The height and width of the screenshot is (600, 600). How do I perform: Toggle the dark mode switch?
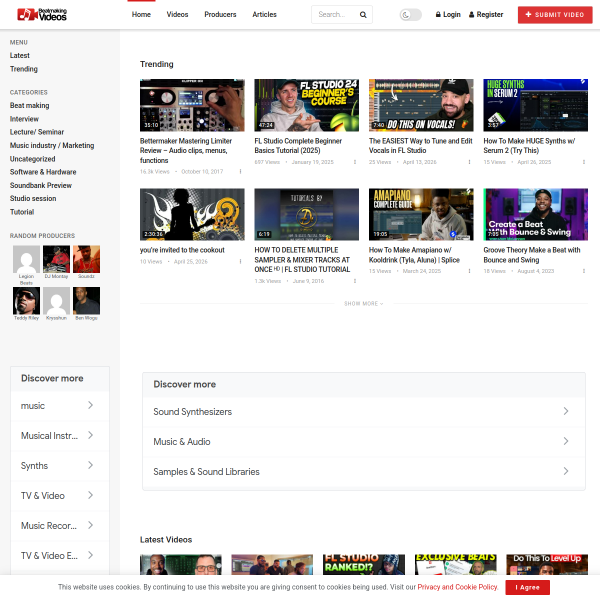[411, 15]
